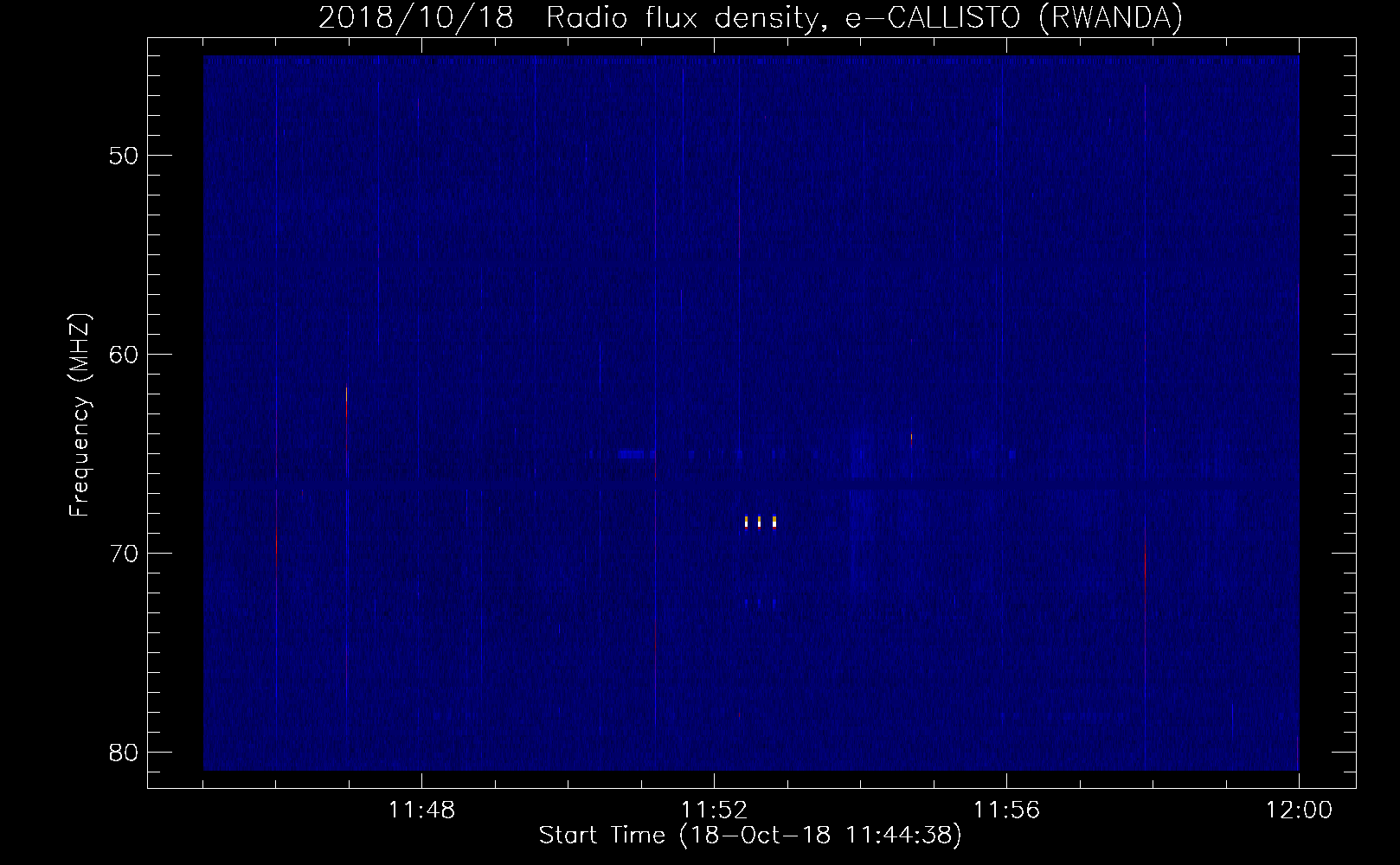
Task: Click the 12:00 time tick label
Action: pyautogui.click(x=1299, y=811)
